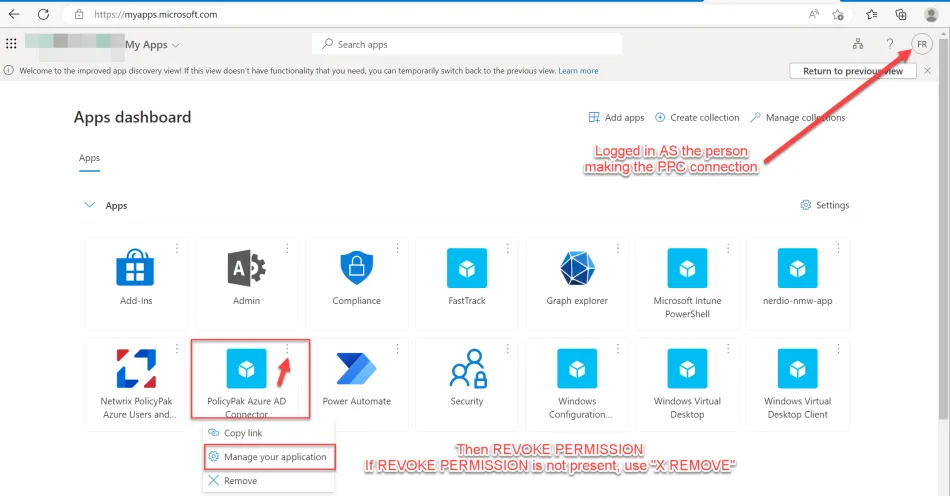Viewport: 950px width, 496px height.
Task: Open the help question mark icon
Action: (x=889, y=44)
